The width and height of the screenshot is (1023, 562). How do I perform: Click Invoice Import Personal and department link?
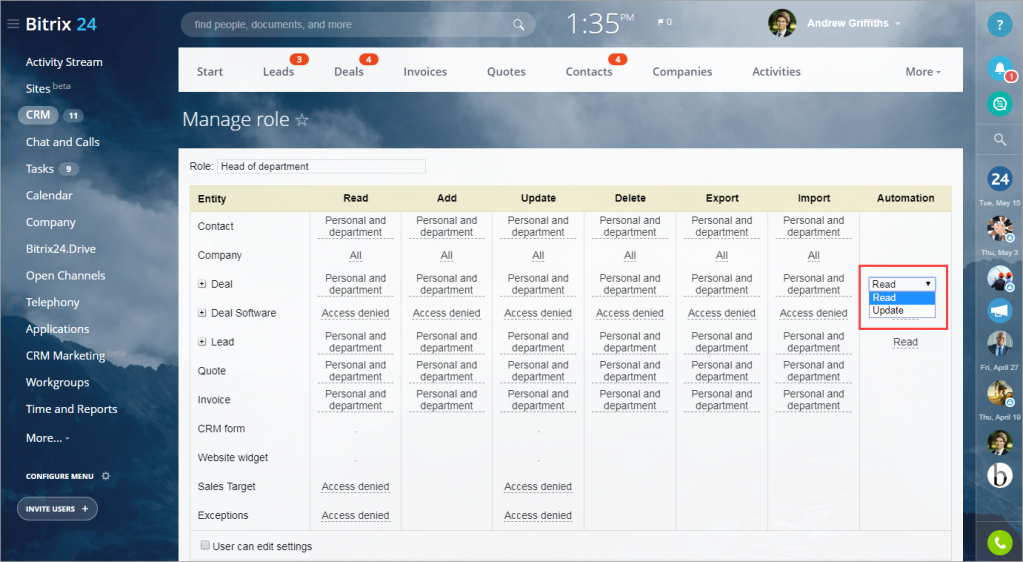814,400
